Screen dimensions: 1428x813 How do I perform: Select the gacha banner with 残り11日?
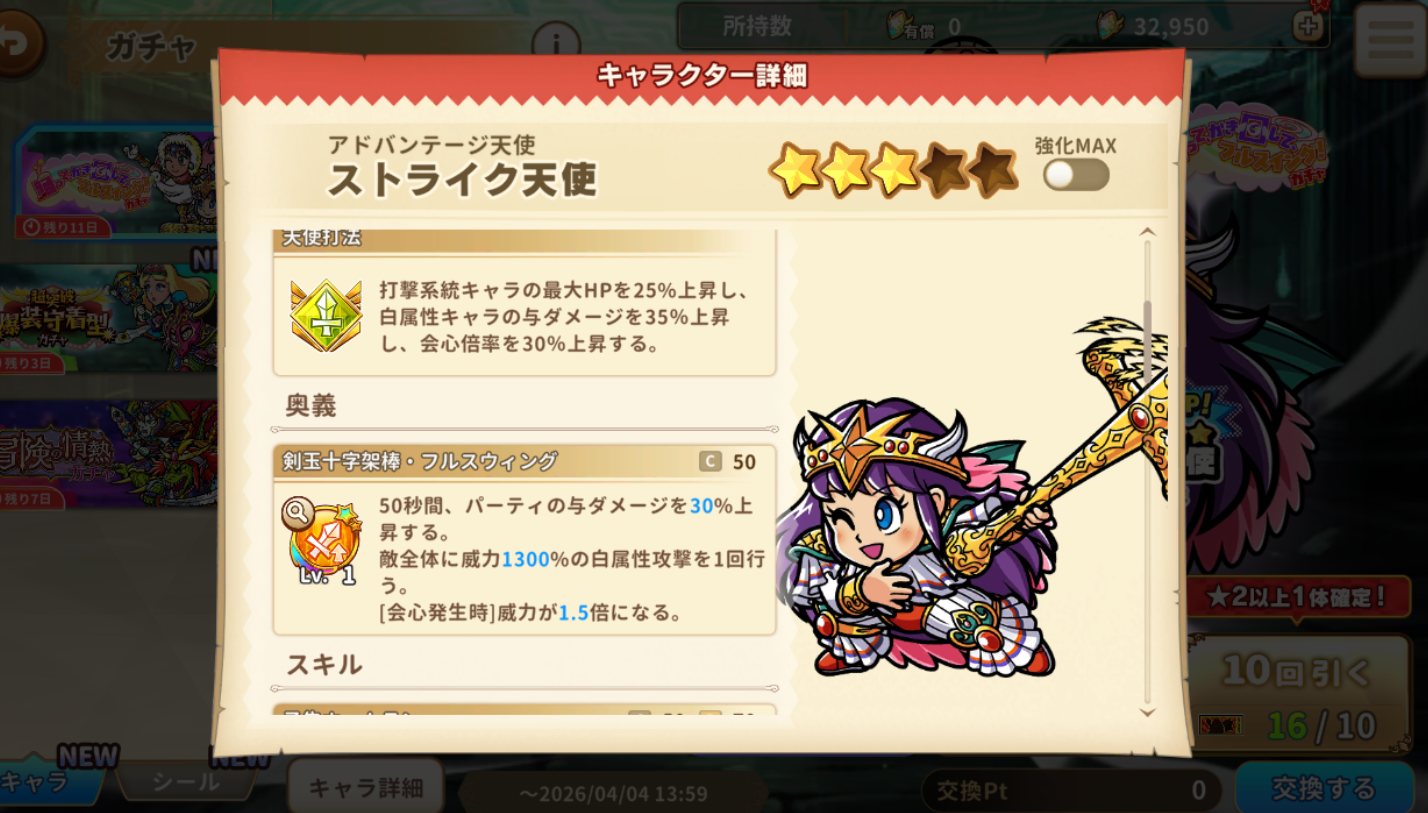click(115, 183)
